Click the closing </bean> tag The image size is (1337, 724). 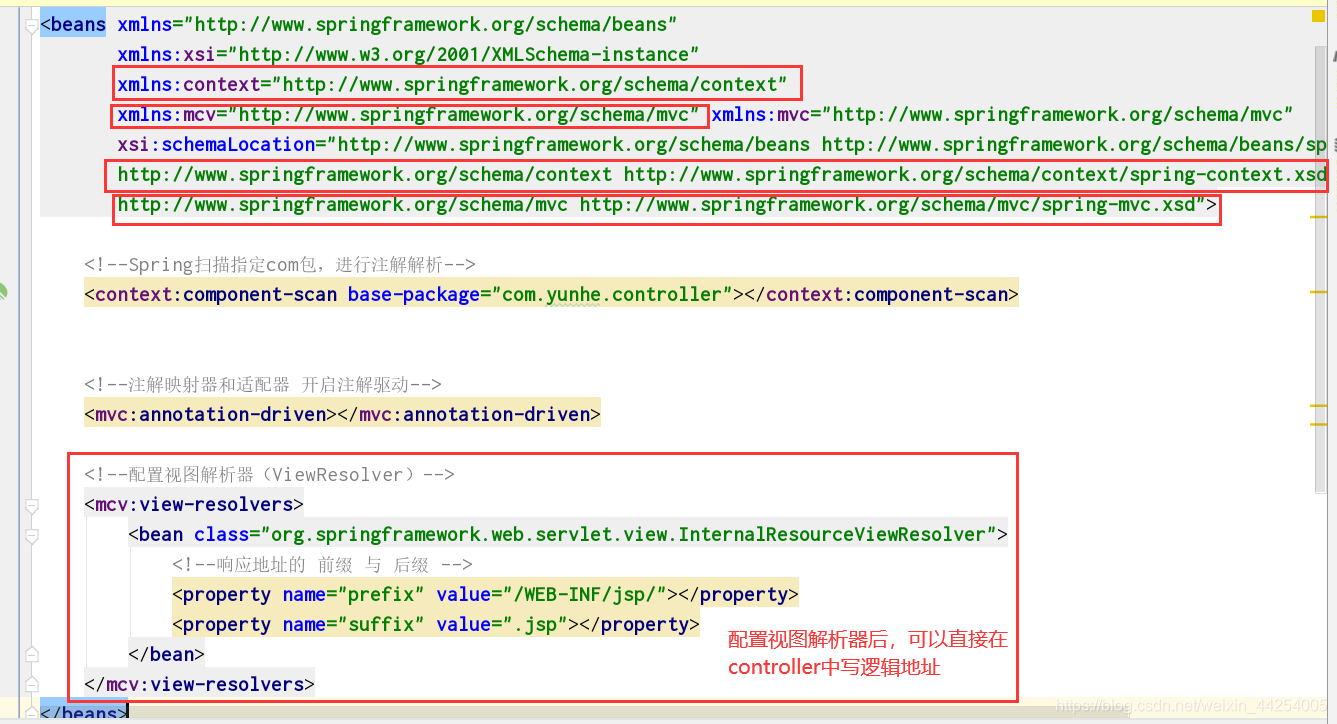click(166, 654)
